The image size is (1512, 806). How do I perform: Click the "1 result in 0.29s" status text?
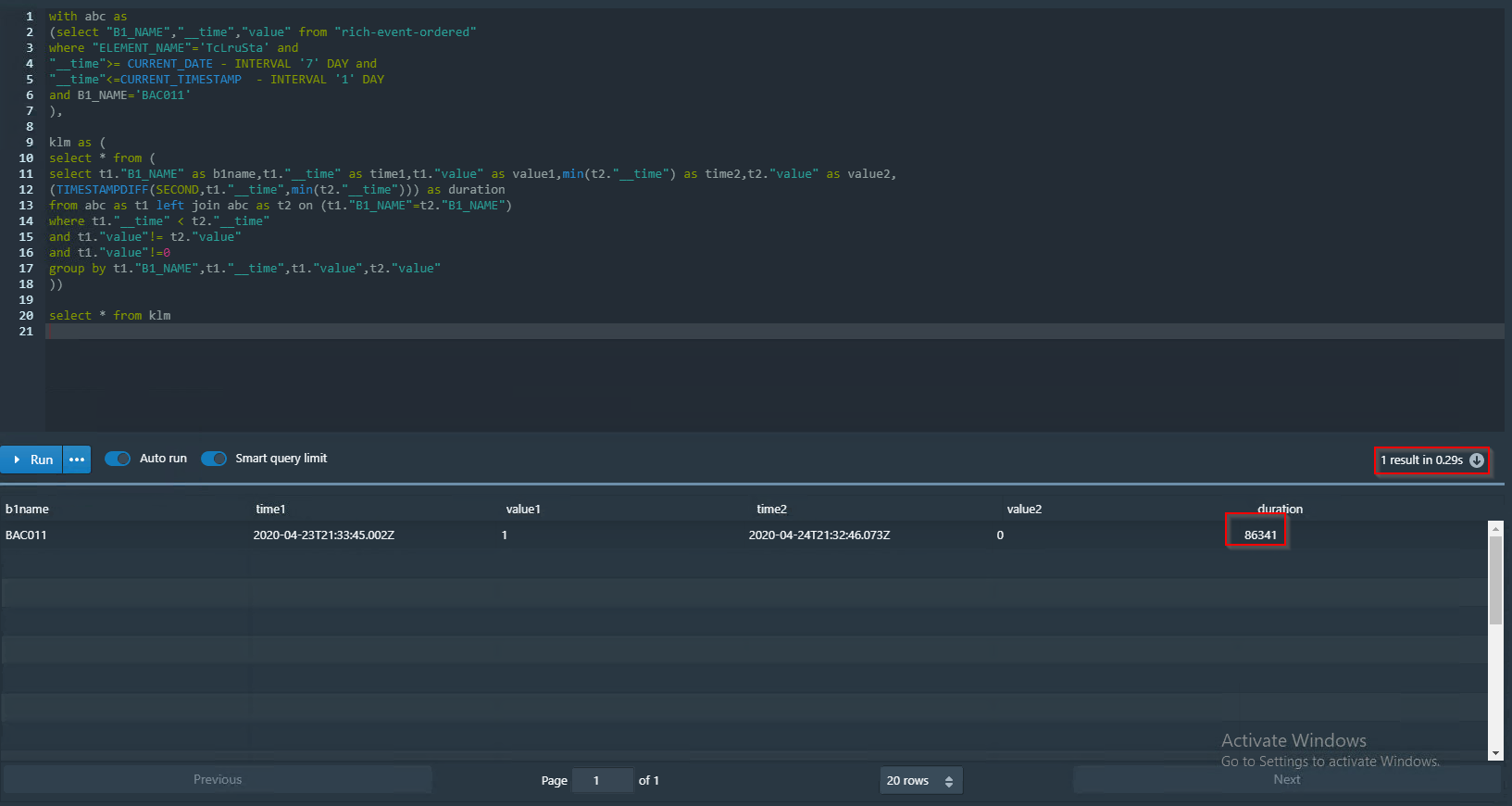(x=1421, y=460)
